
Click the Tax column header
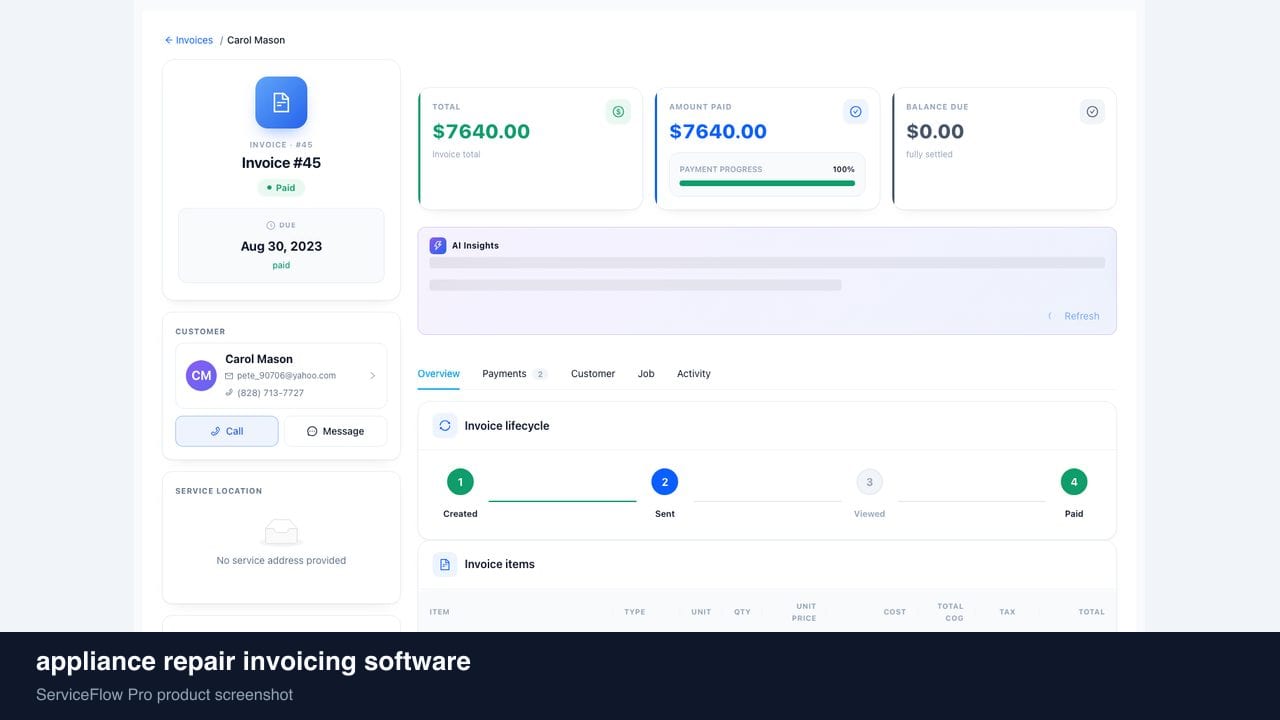1007,612
